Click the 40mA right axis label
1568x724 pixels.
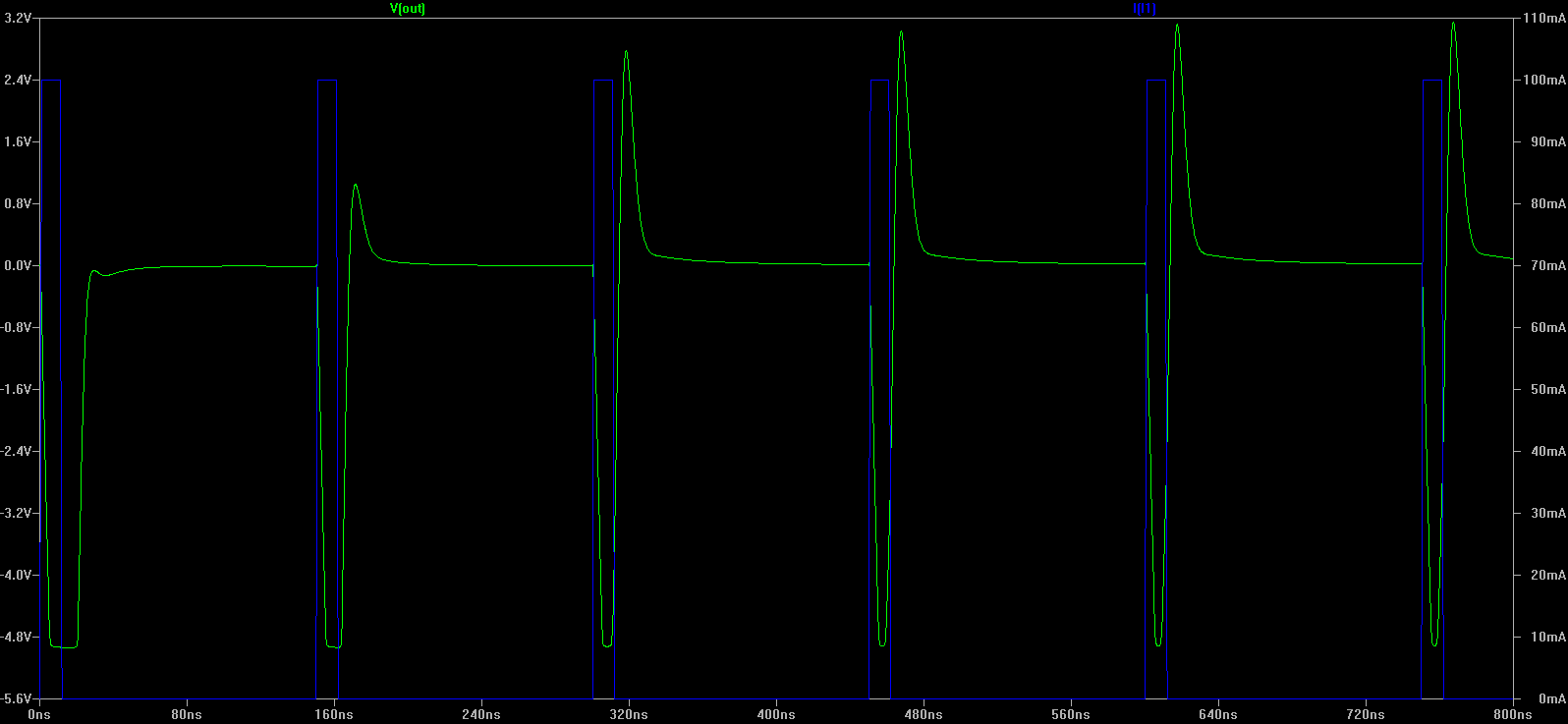1547,451
